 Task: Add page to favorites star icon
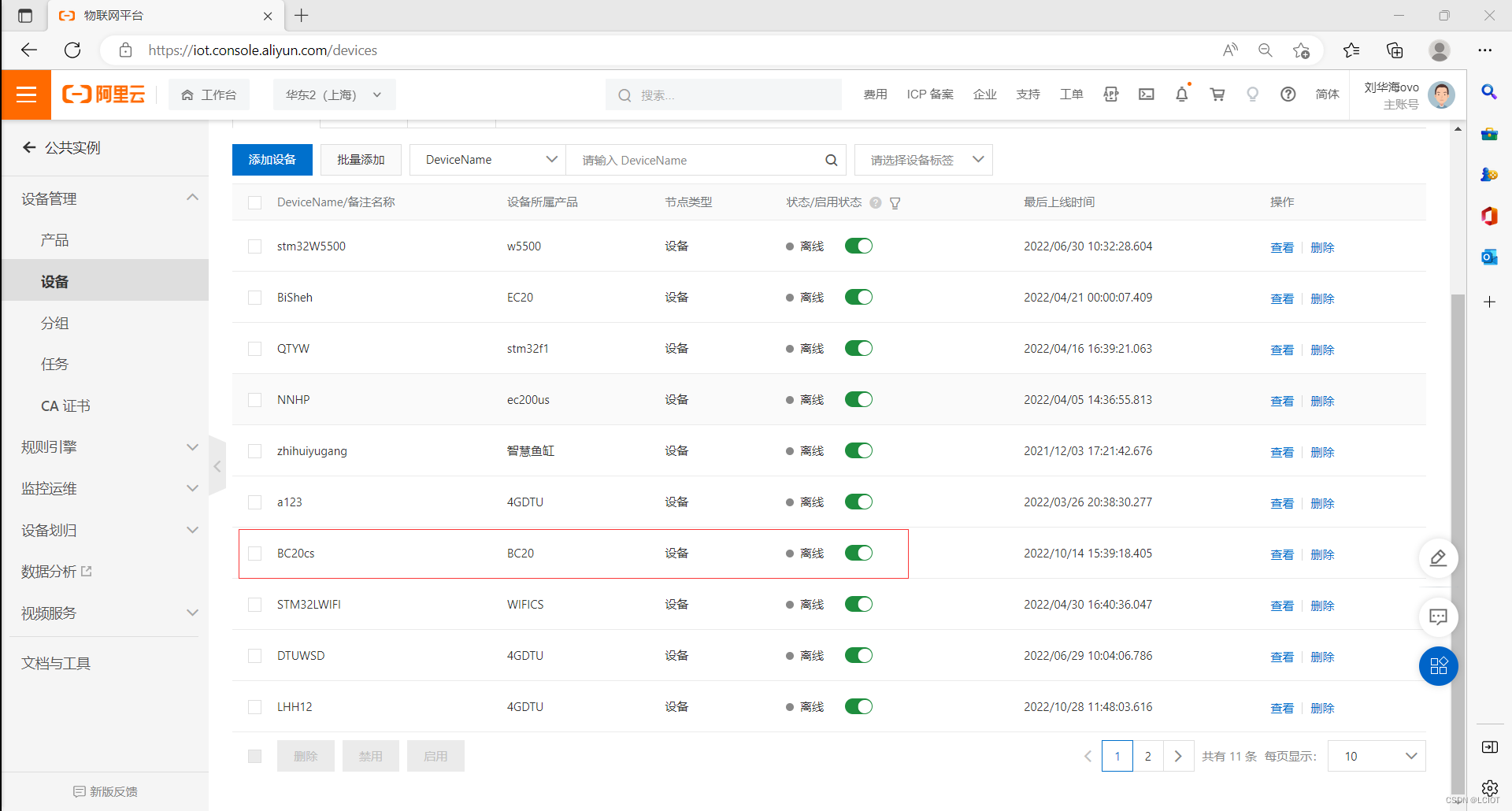[x=1301, y=50]
